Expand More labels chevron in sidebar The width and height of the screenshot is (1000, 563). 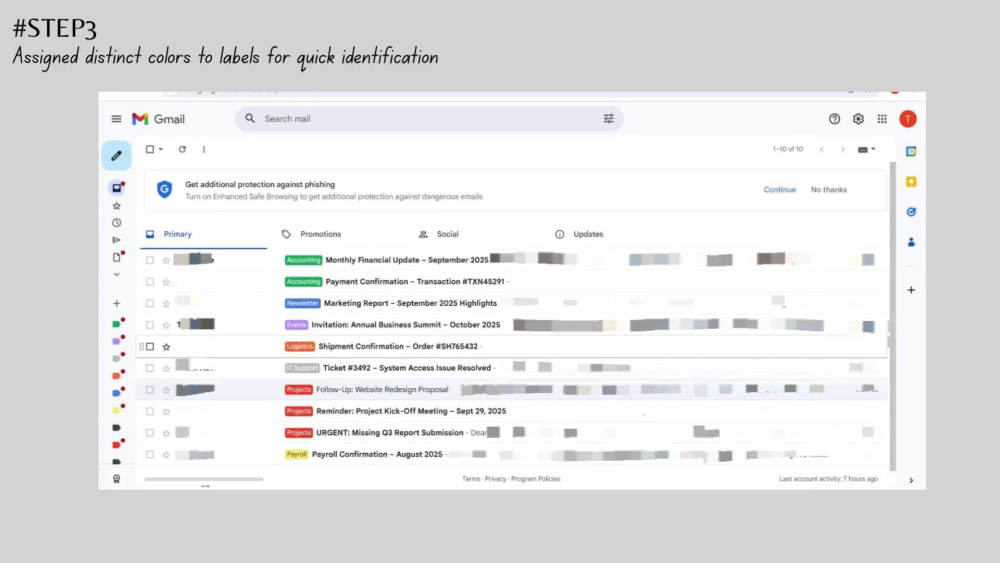pyautogui.click(x=116, y=274)
